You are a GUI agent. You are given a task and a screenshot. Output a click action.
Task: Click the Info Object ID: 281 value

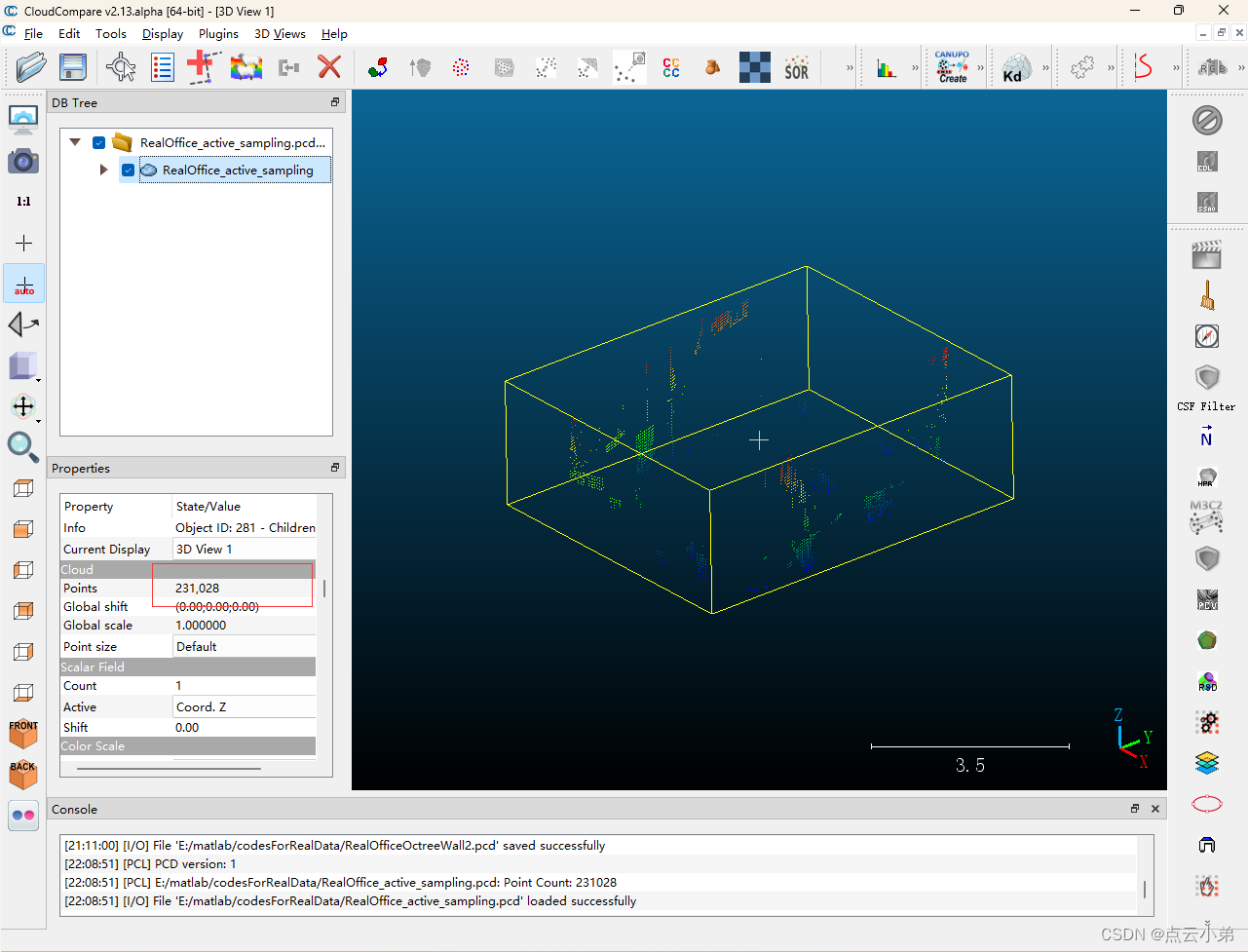tap(246, 527)
